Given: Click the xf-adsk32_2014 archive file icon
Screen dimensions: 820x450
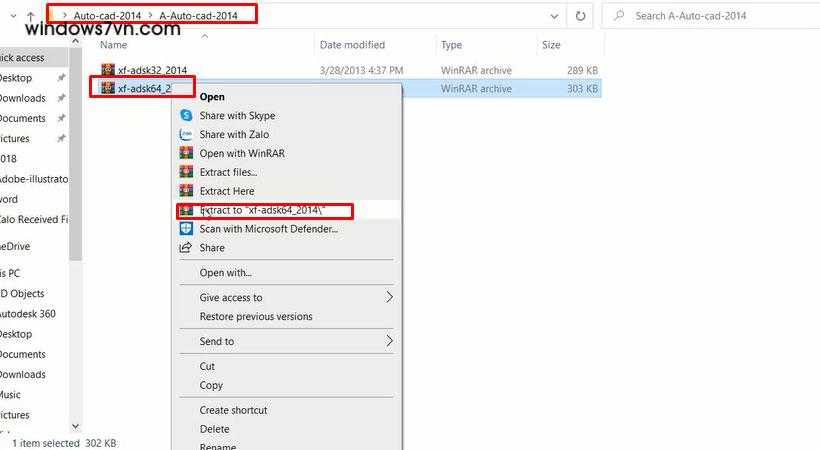Looking at the screenshot, I should (x=109, y=70).
